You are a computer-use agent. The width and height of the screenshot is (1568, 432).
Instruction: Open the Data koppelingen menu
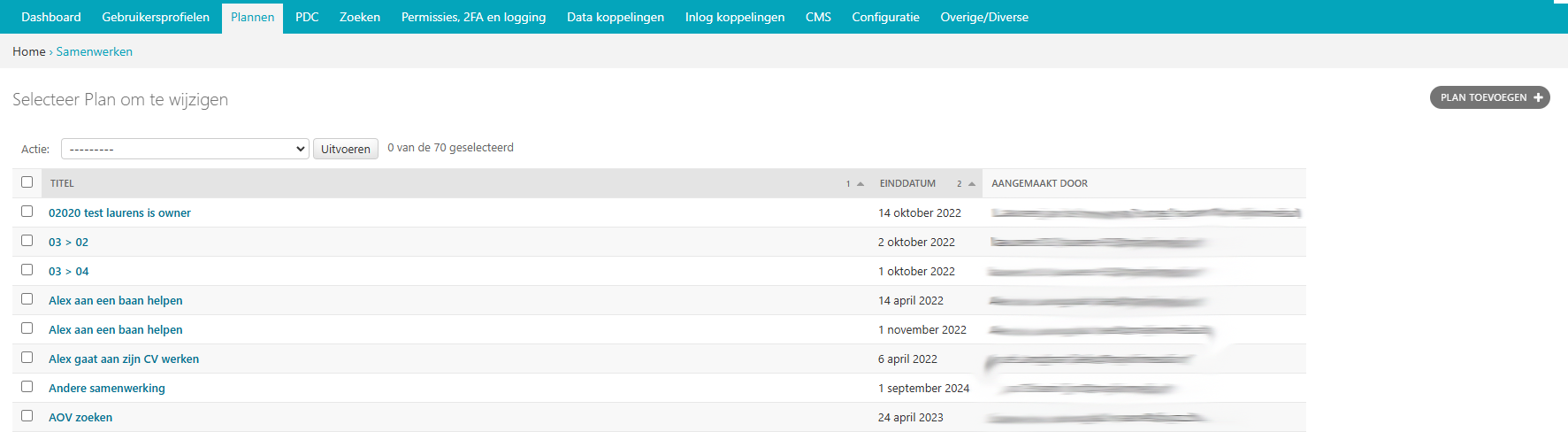tap(615, 17)
